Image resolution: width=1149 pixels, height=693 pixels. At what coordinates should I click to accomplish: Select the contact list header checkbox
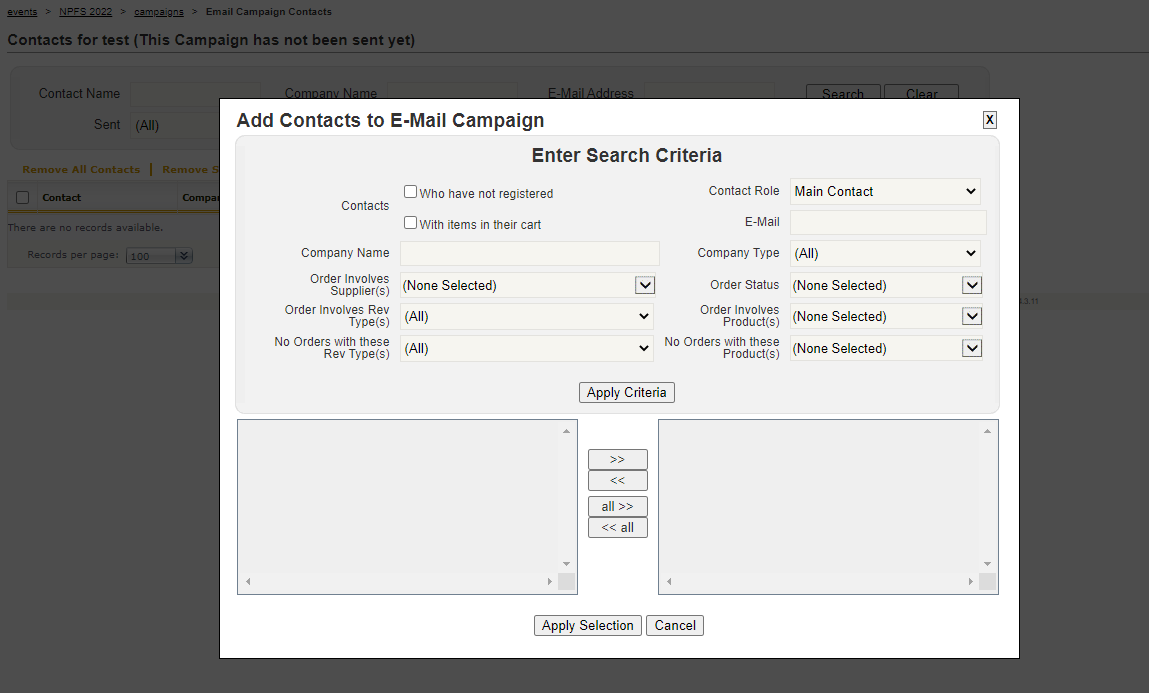point(22,197)
